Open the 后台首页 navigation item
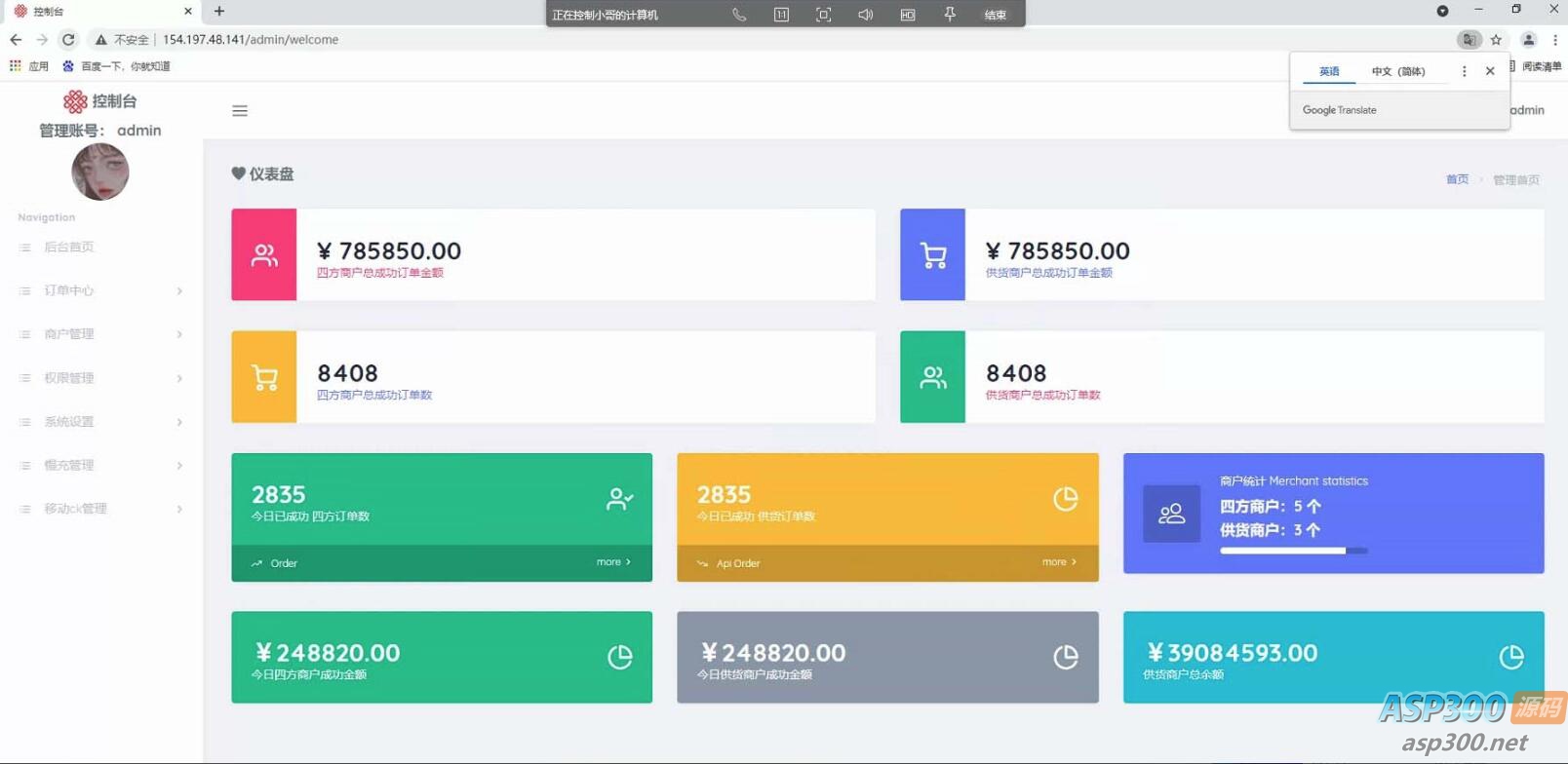This screenshot has width=1568, height=764. point(68,248)
